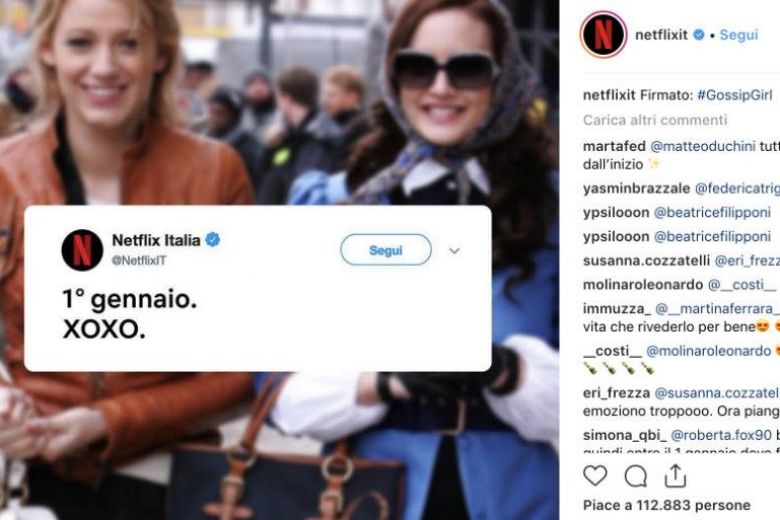Open the @matteoduchini mention

pyautogui.click(x=703, y=146)
